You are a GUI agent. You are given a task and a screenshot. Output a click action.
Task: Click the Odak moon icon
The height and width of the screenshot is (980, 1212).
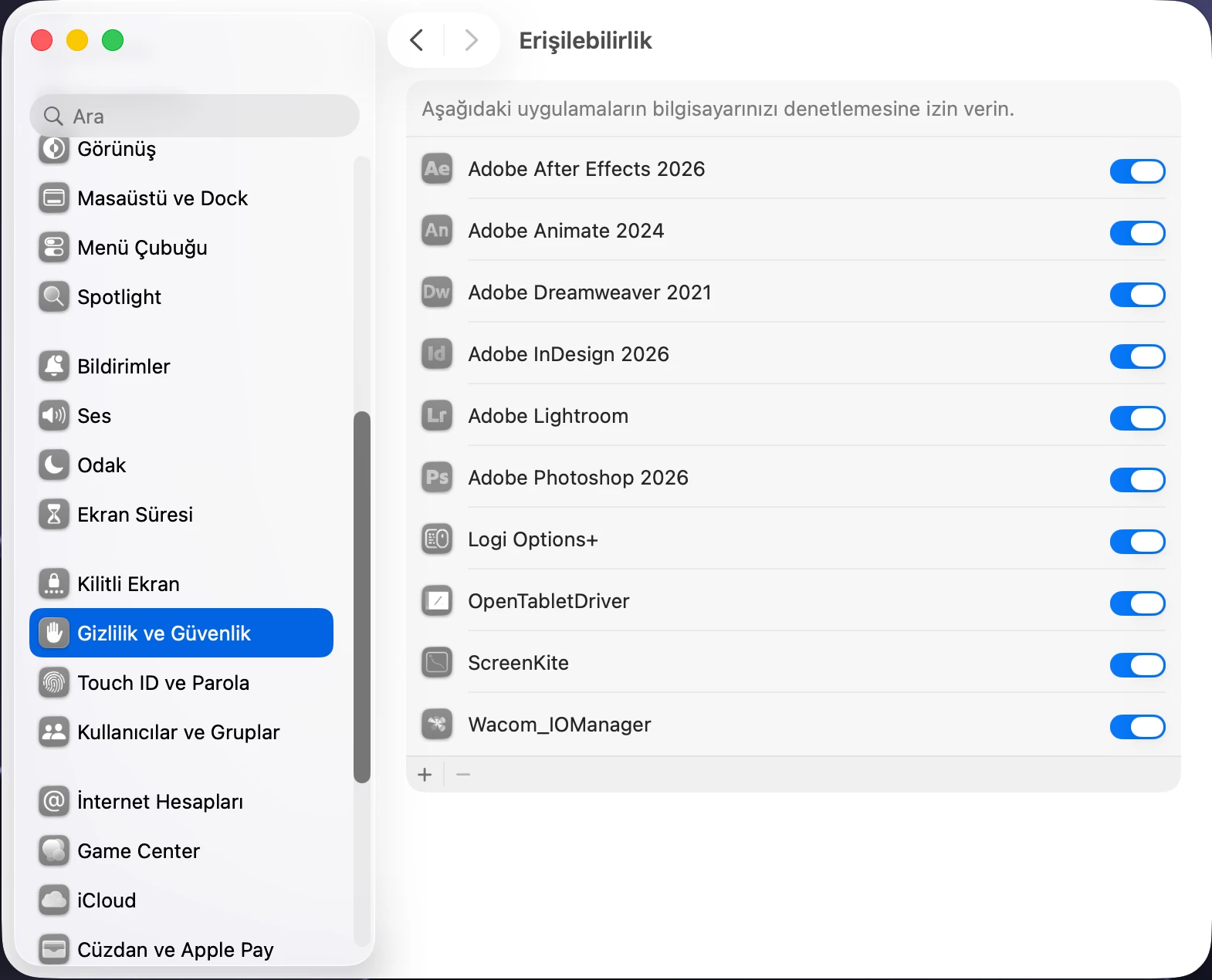point(54,465)
